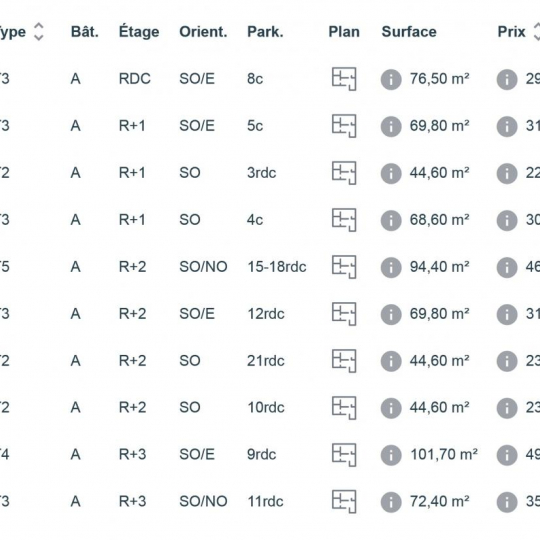Show surface info for 101,70 m²

[x=391, y=455]
